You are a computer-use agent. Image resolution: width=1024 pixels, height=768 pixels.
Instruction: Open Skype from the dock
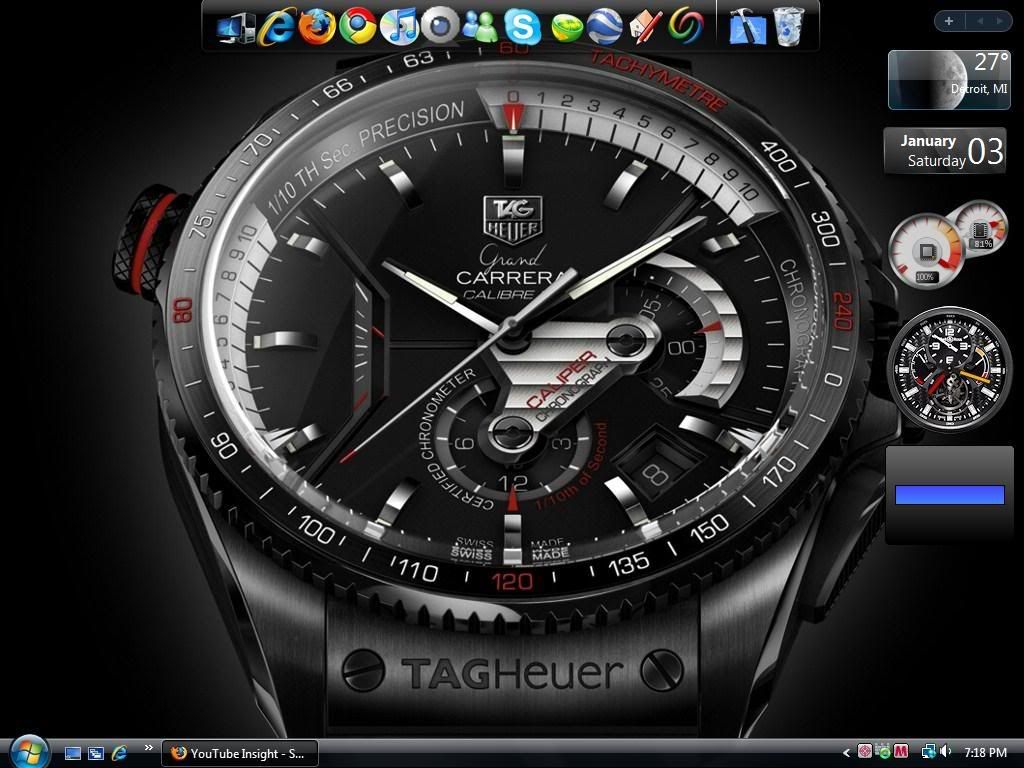522,27
